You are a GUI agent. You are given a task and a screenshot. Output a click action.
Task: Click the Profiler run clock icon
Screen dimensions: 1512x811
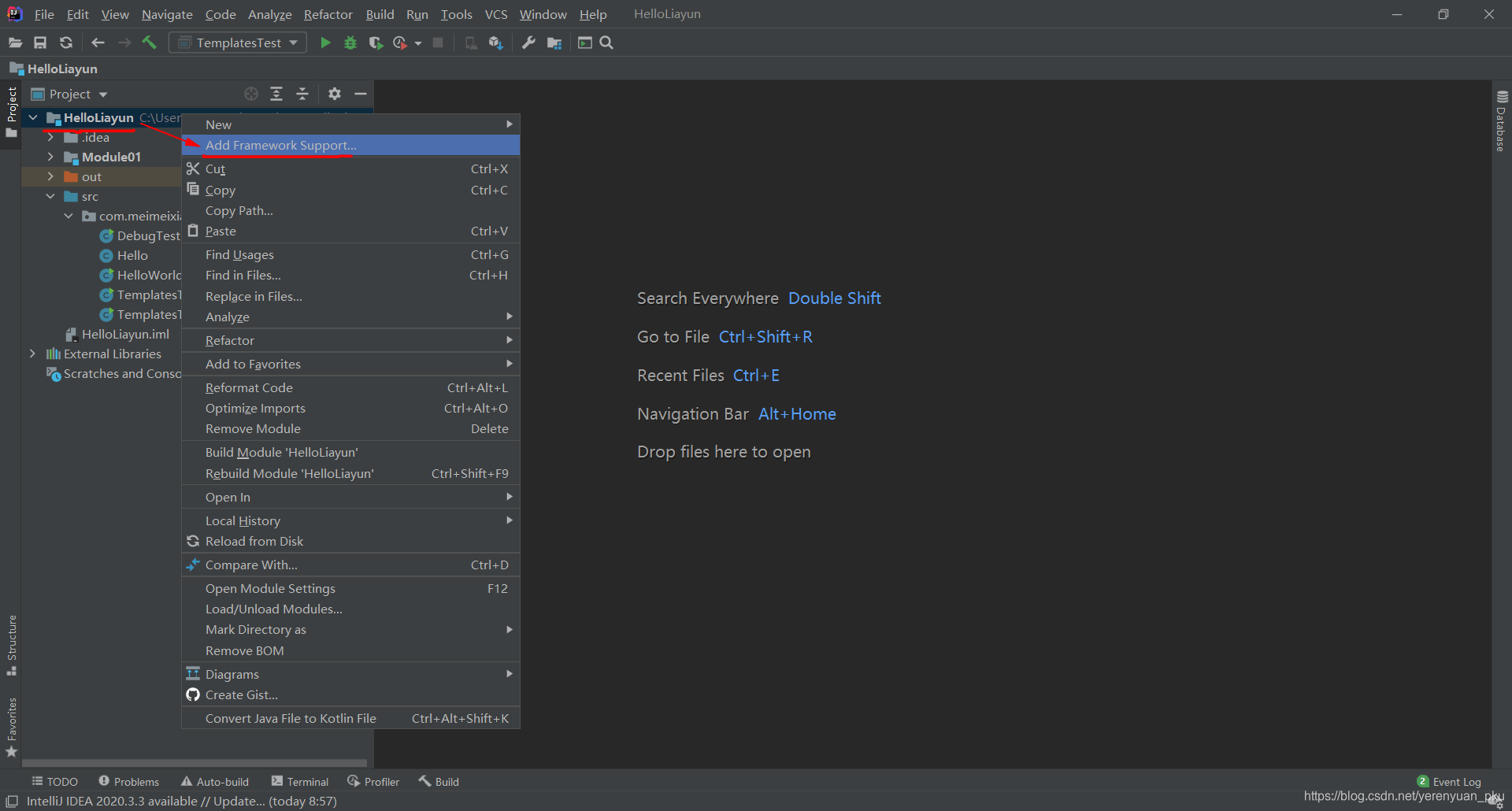pos(400,43)
